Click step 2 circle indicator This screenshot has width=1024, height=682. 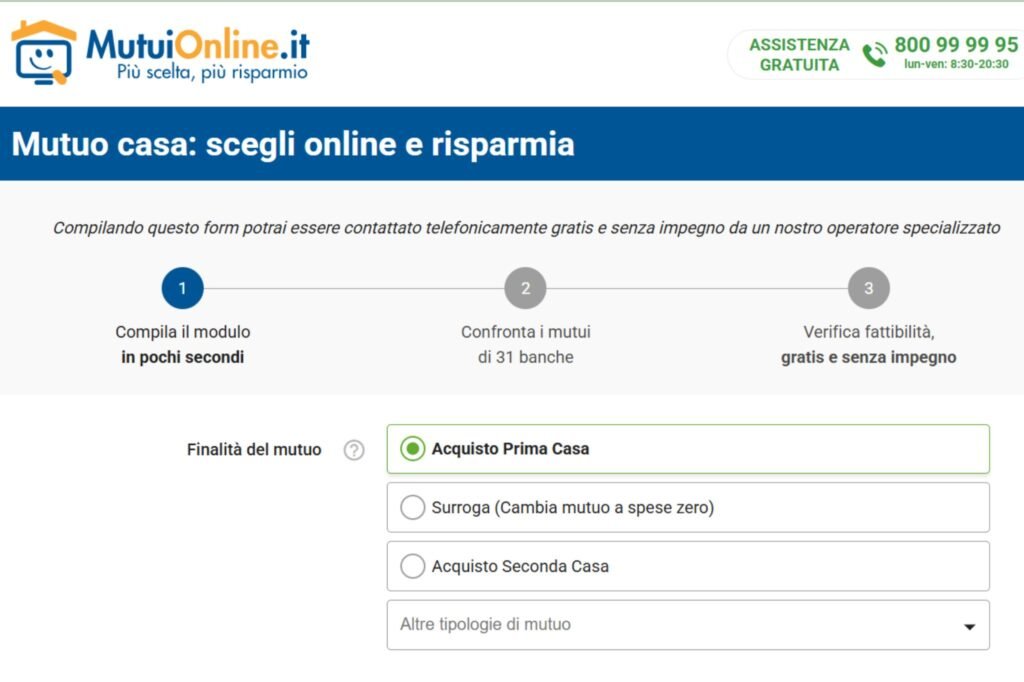[x=526, y=289]
